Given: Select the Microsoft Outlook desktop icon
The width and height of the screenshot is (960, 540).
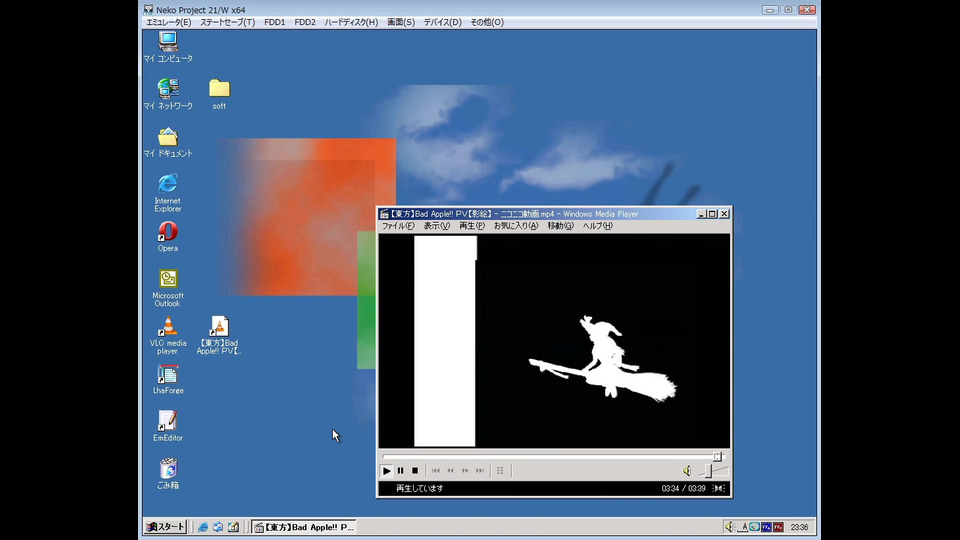Looking at the screenshot, I should click(x=168, y=288).
